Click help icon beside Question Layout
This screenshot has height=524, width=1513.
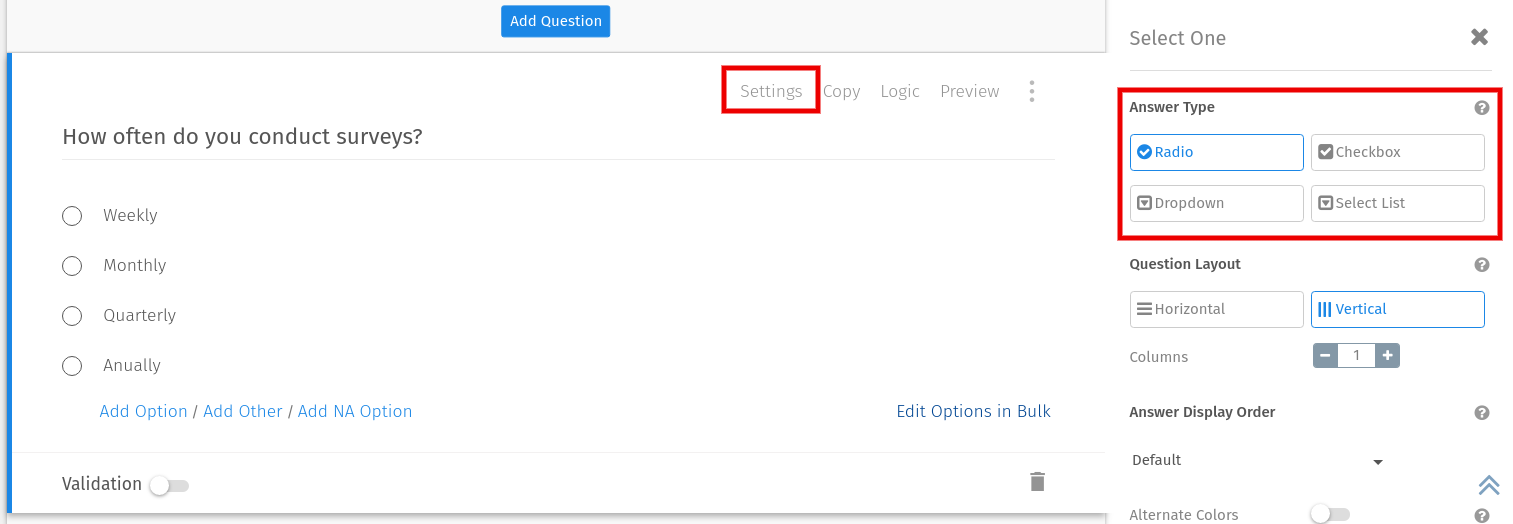point(1481,265)
